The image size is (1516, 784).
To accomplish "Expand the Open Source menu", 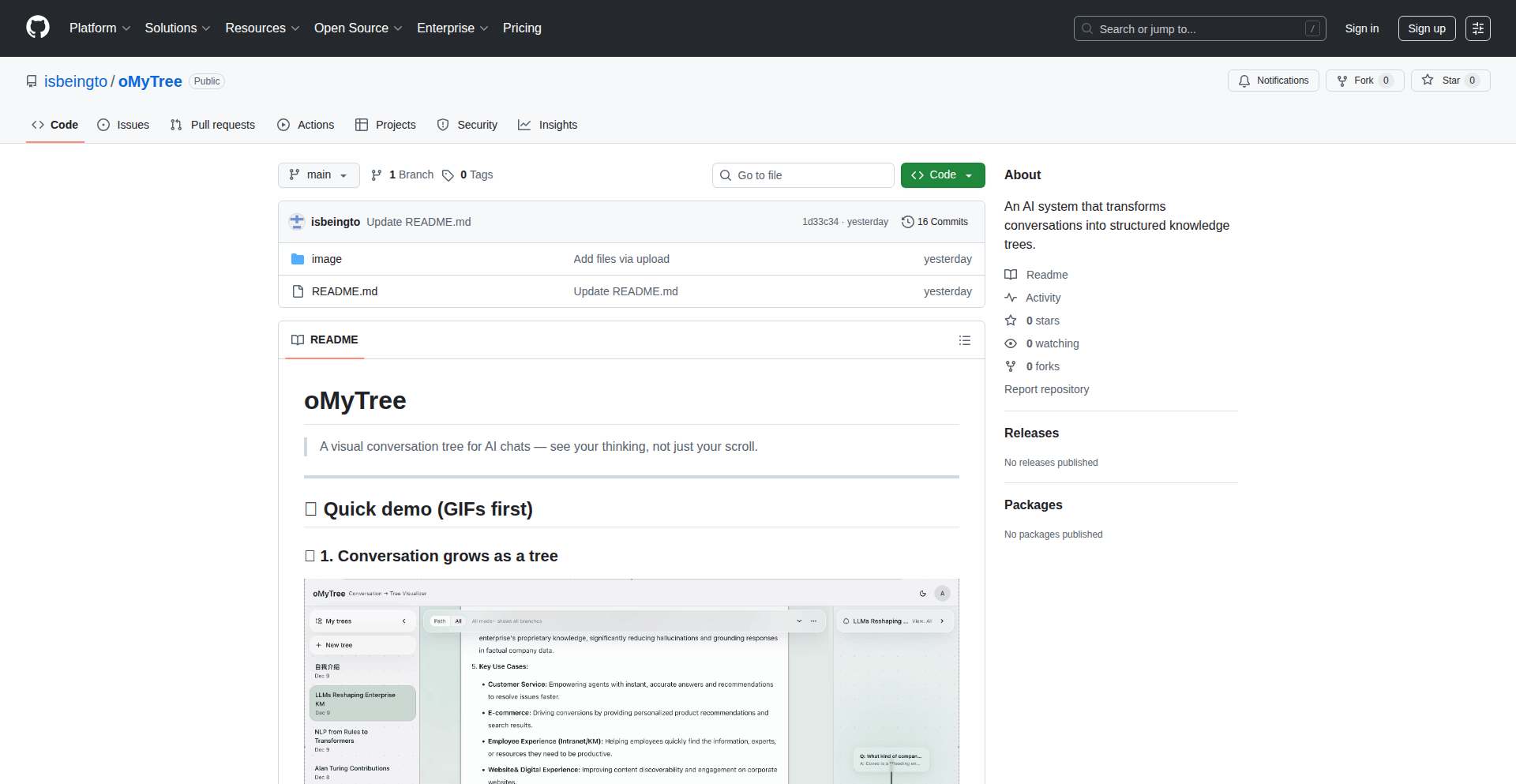I will click(358, 28).
